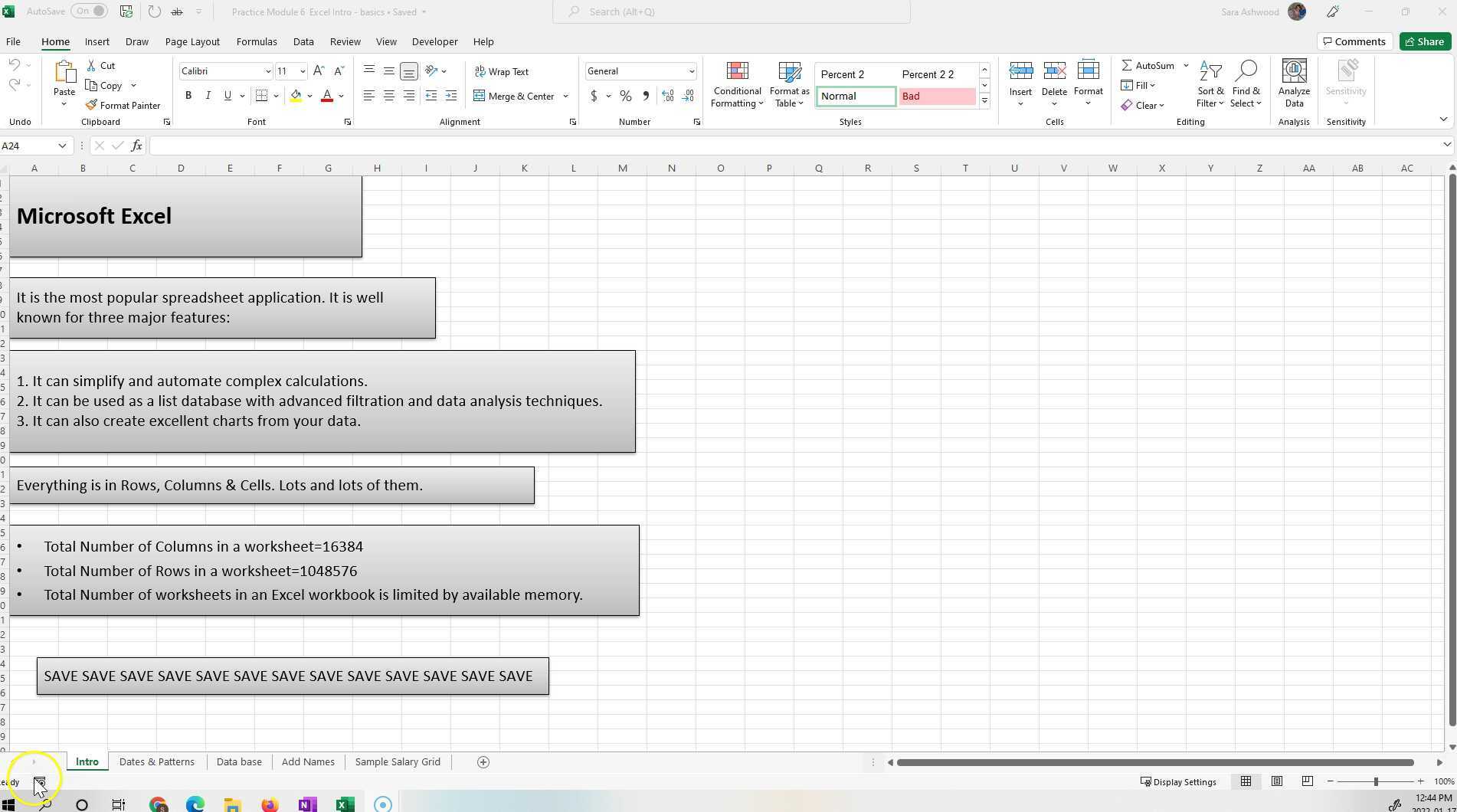Toggle Underline formatting
This screenshot has width=1457, height=812.
[x=227, y=95]
